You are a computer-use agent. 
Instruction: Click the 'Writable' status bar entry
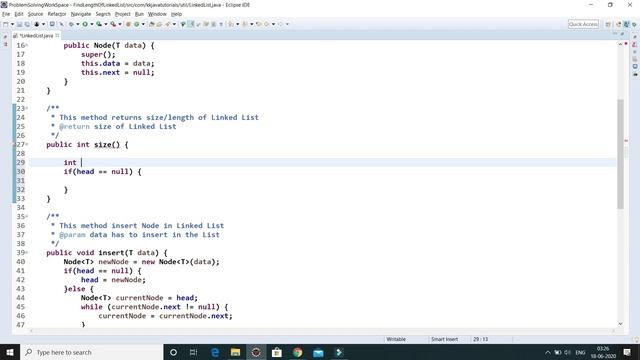pyautogui.click(x=396, y=339)
